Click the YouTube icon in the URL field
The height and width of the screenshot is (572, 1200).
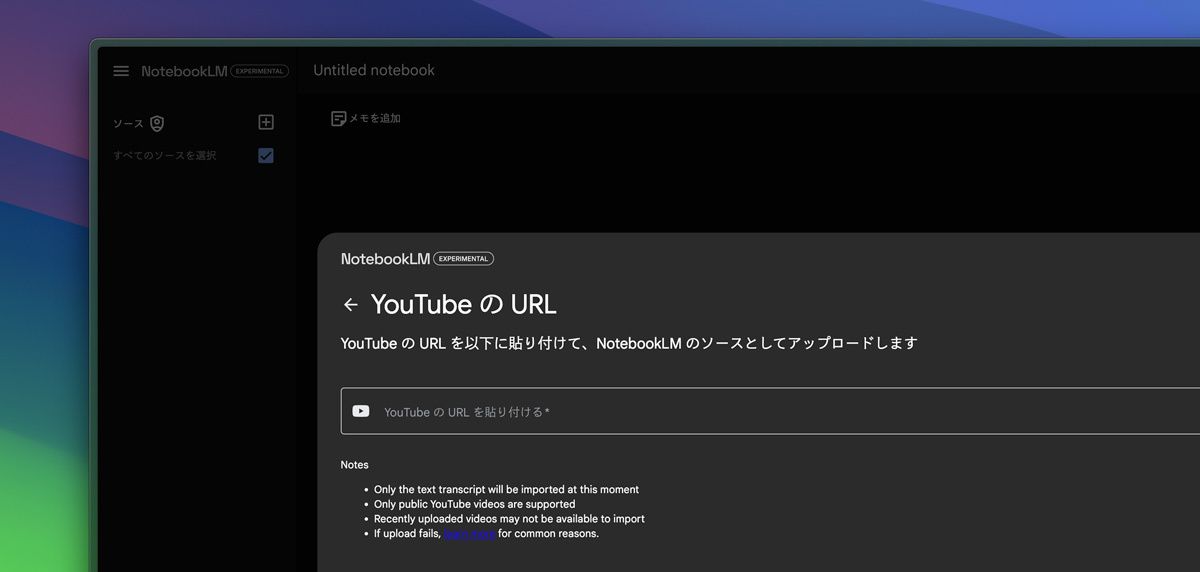(x=361, y=411)
